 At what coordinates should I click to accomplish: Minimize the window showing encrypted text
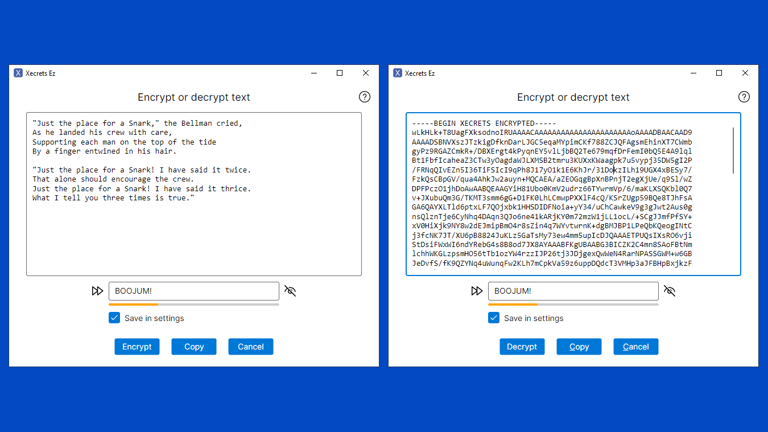693,73
